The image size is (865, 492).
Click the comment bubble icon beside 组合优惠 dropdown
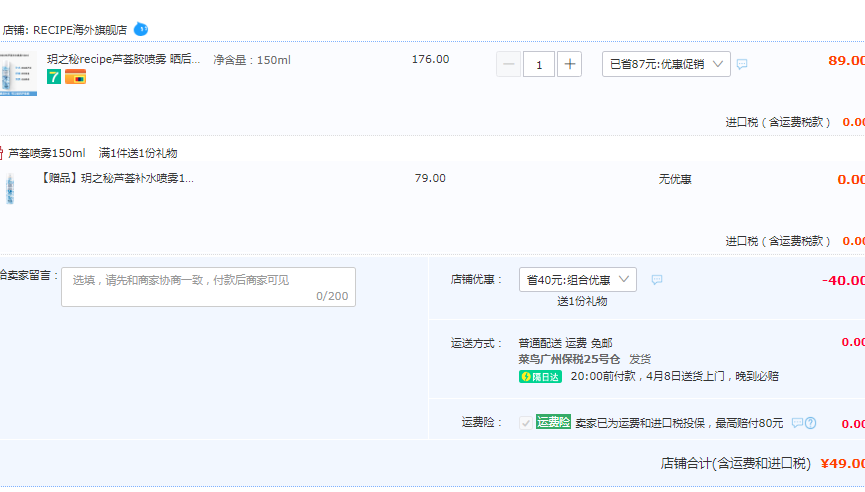click(x=656, y=280)
